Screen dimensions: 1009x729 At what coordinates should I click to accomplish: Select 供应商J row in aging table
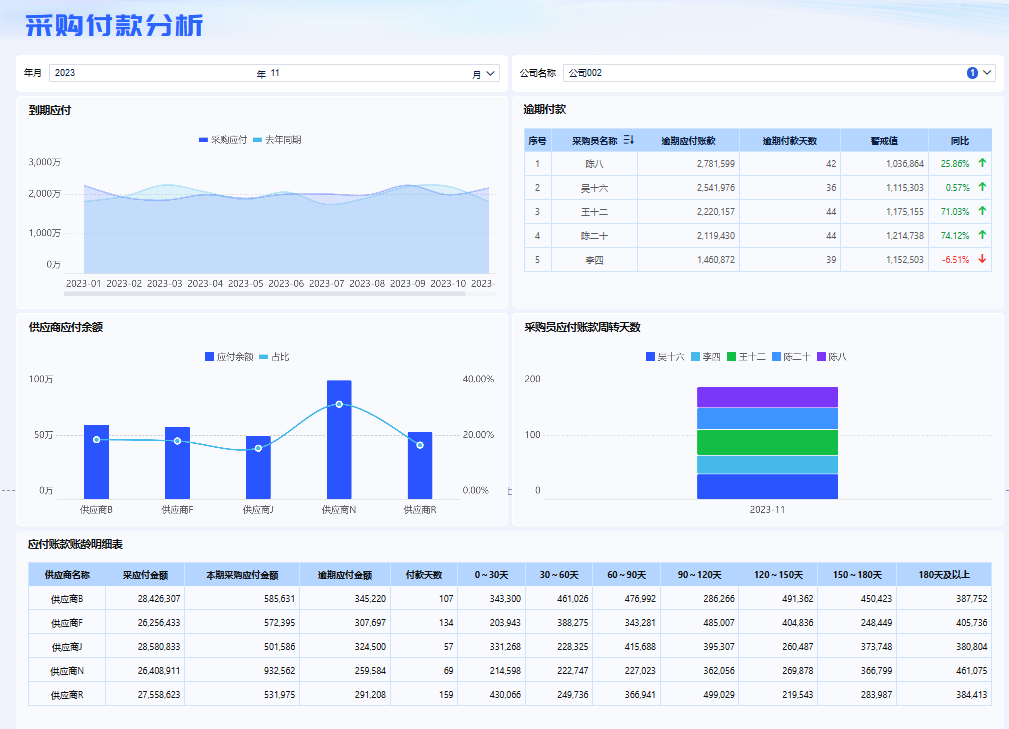[510, 646]
